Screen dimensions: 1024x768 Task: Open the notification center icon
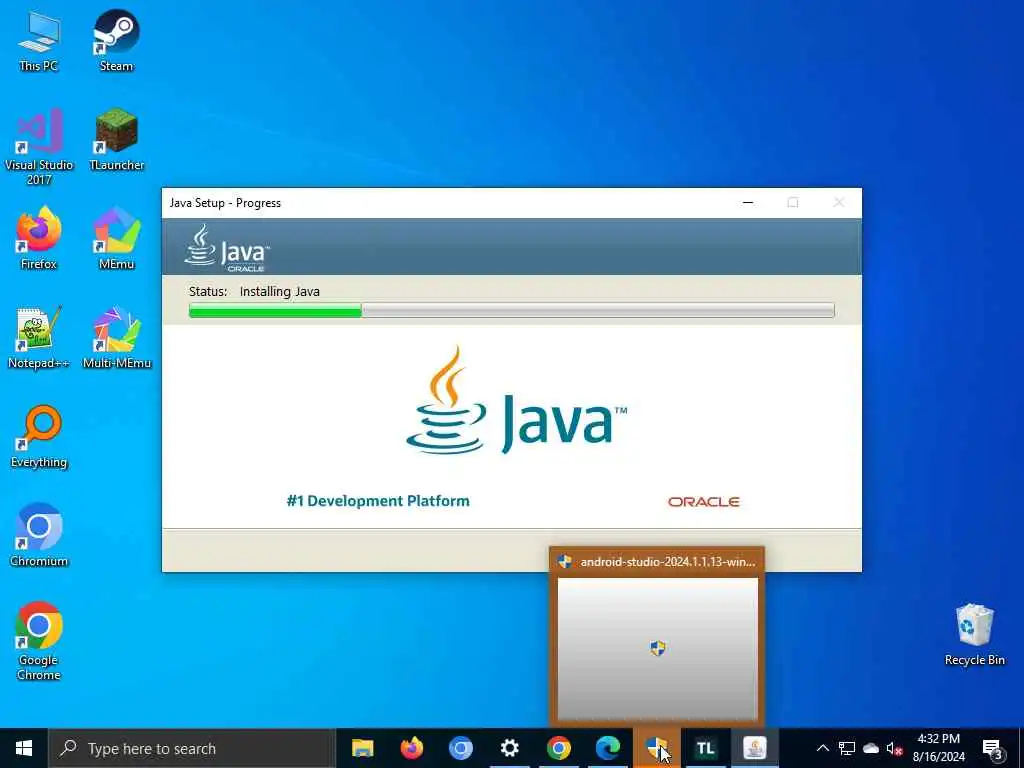coord(992,748)
